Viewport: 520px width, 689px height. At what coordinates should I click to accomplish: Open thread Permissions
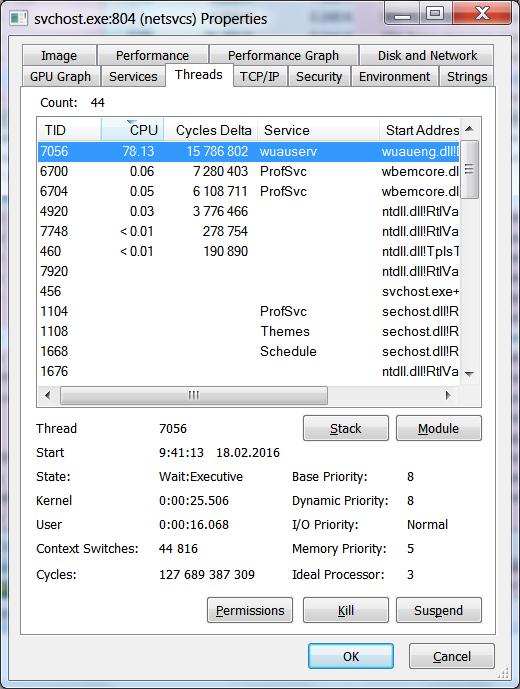click(250, 610)
